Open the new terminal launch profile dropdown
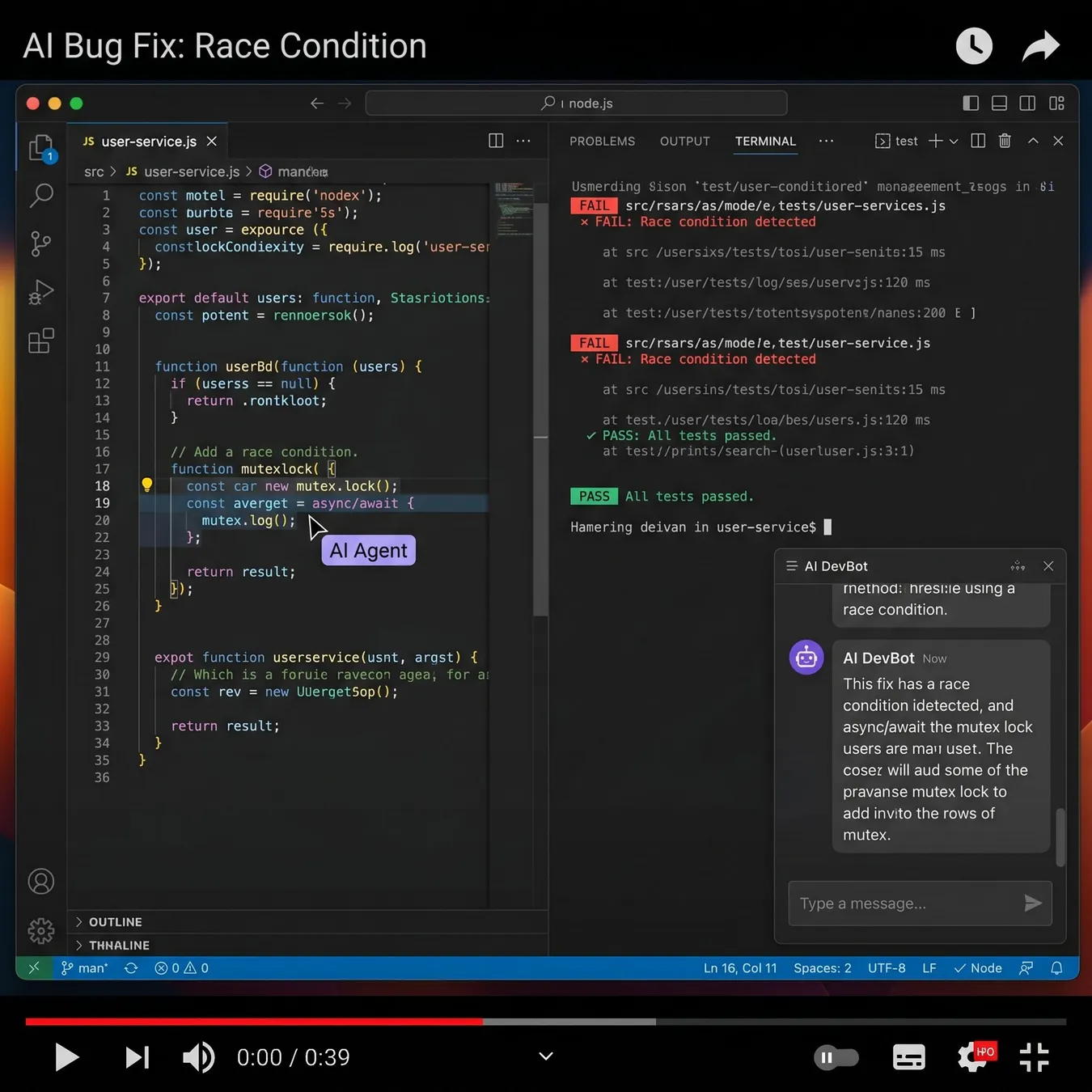The height and width of the screenshot is (1092, 1092). point(954,142)
